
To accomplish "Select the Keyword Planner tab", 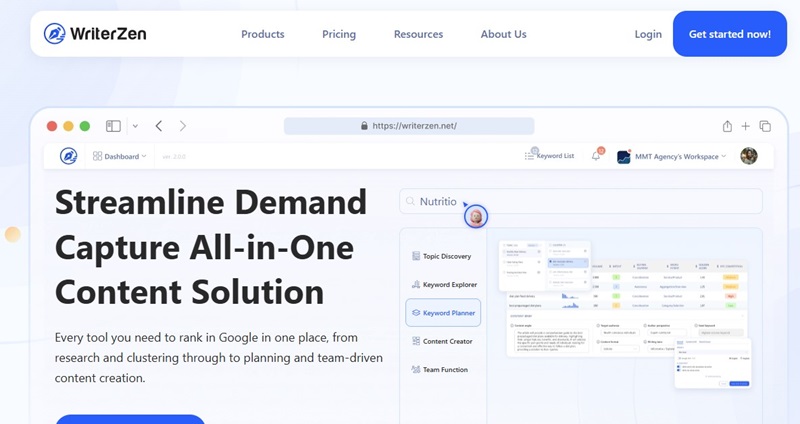I will tap(443, 313).
